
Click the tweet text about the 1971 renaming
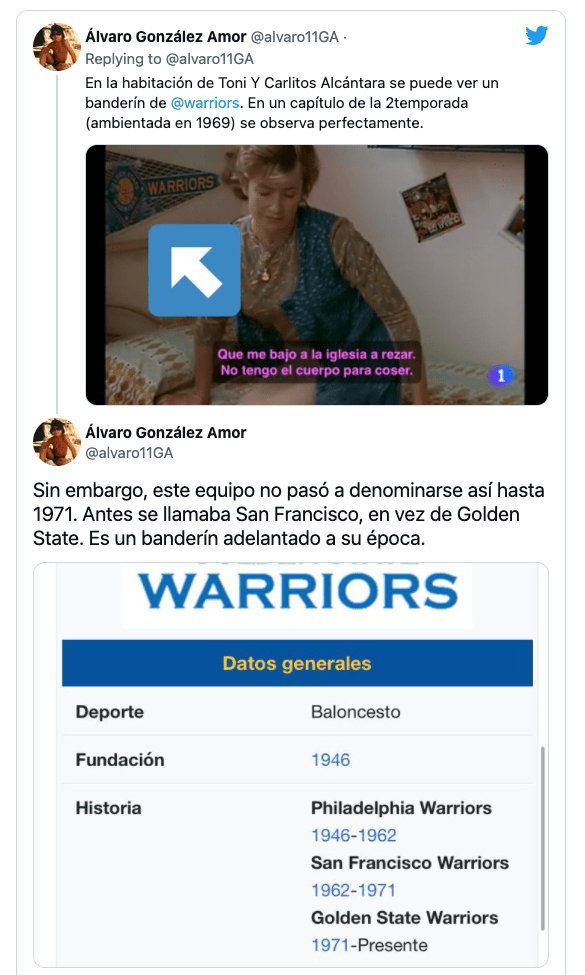[289, 514]
